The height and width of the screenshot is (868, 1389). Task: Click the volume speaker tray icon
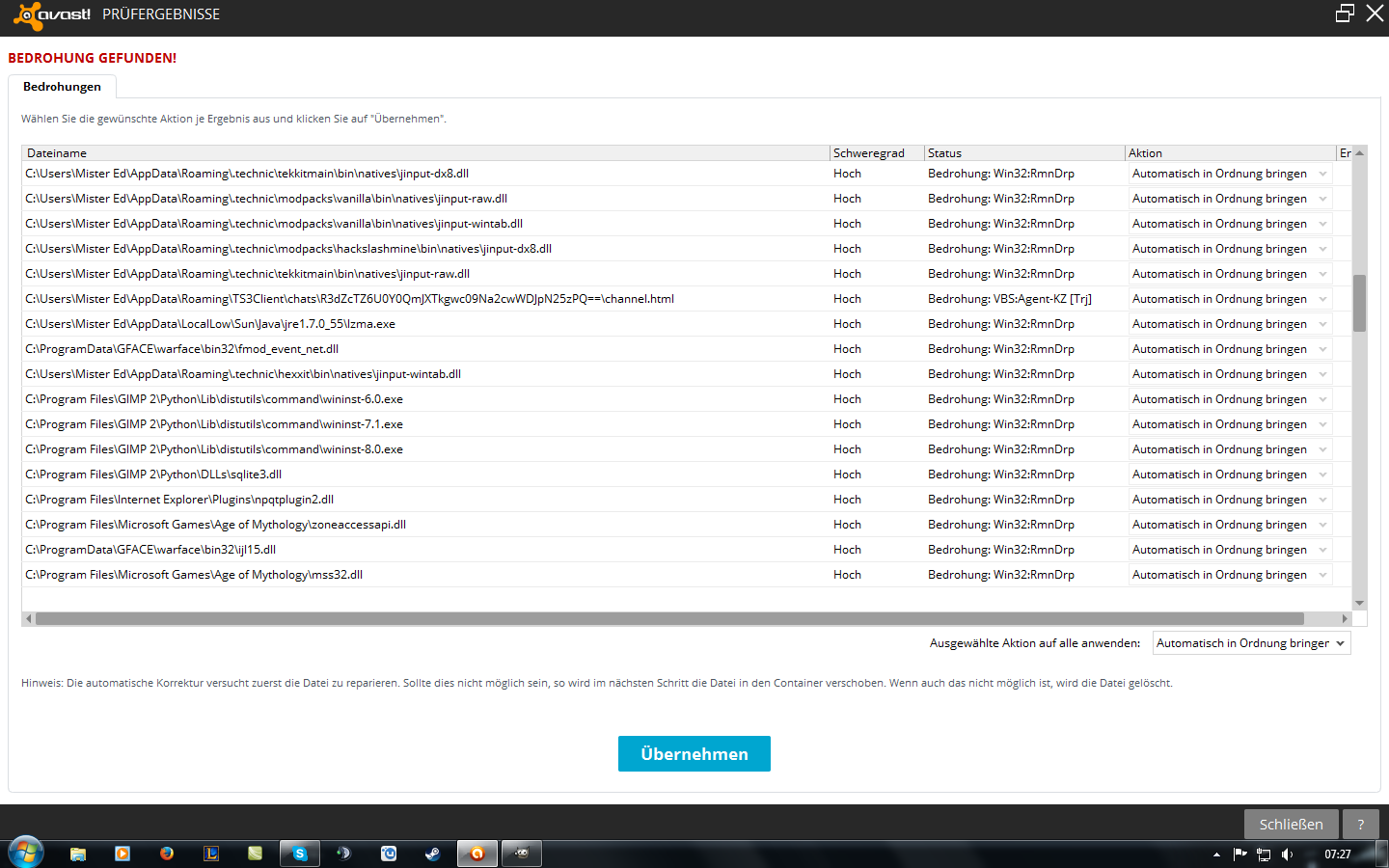pos(1288,854)
